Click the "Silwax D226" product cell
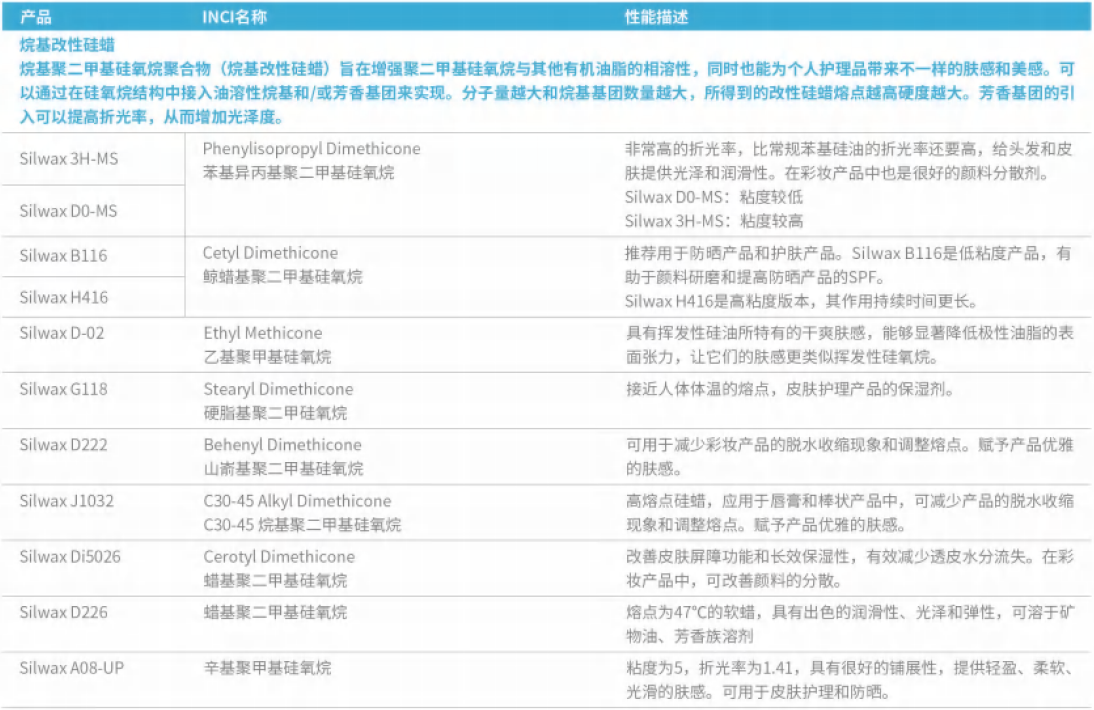 (x=63, y=612)
